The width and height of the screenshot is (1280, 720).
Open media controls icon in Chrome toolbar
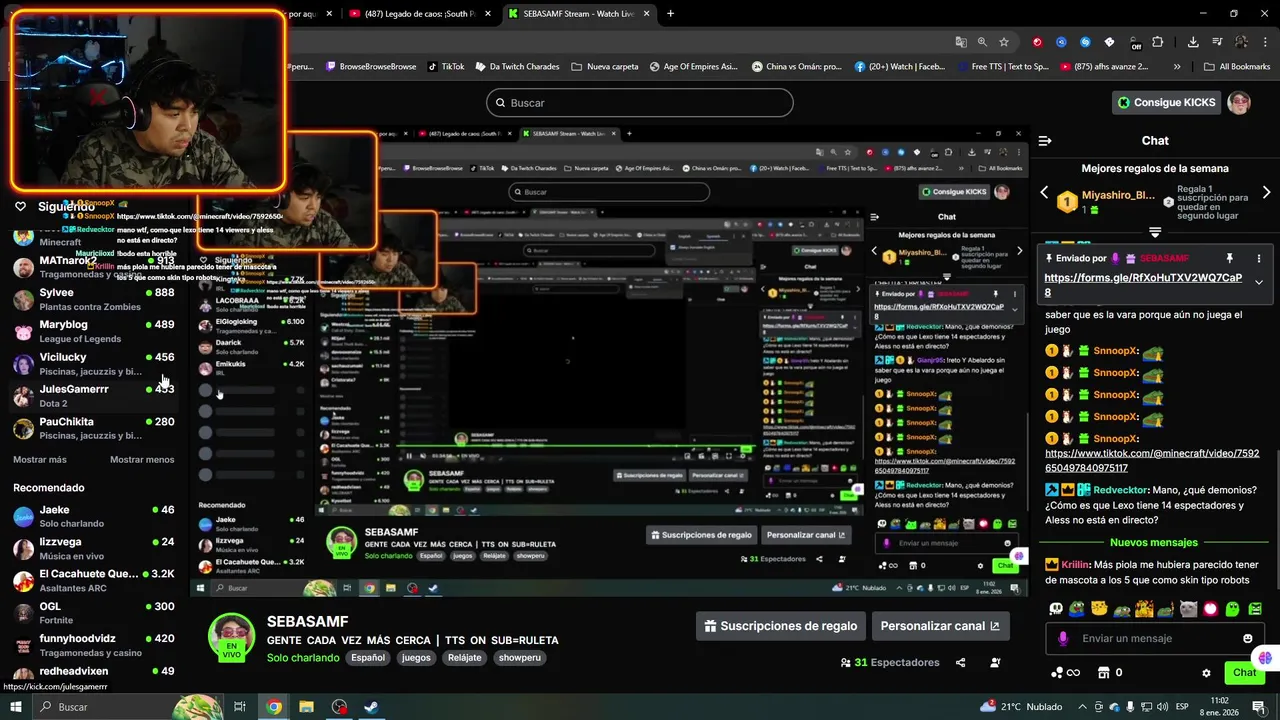pos(1217,42)
